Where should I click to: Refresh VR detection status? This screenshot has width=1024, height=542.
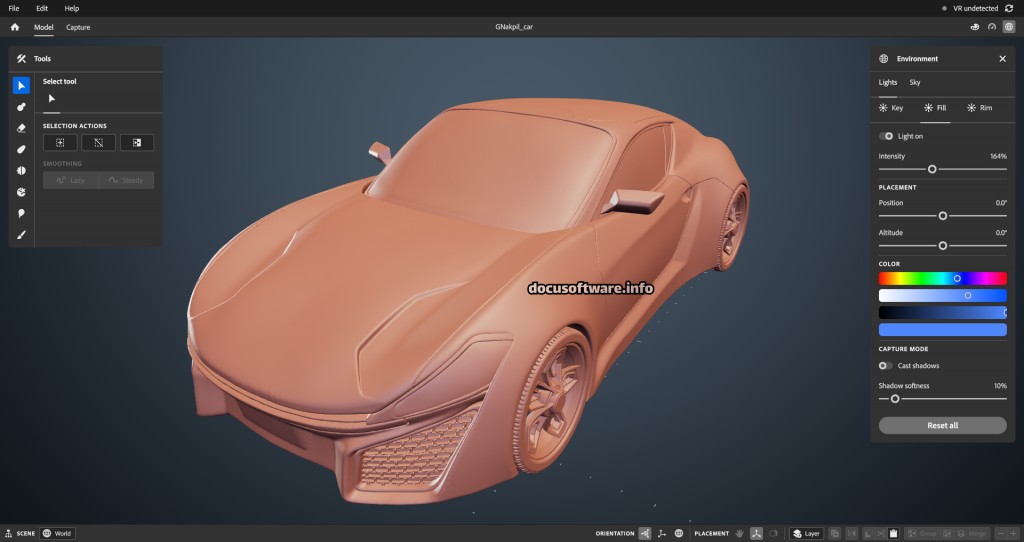click(1009, 8)
